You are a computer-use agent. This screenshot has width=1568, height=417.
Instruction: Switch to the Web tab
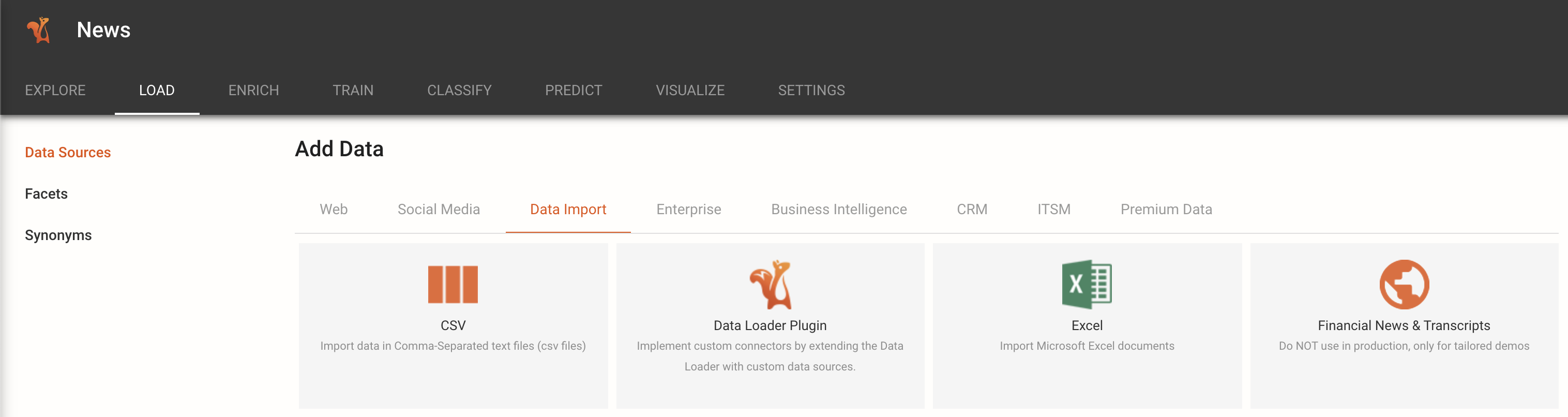click(334, 210)
